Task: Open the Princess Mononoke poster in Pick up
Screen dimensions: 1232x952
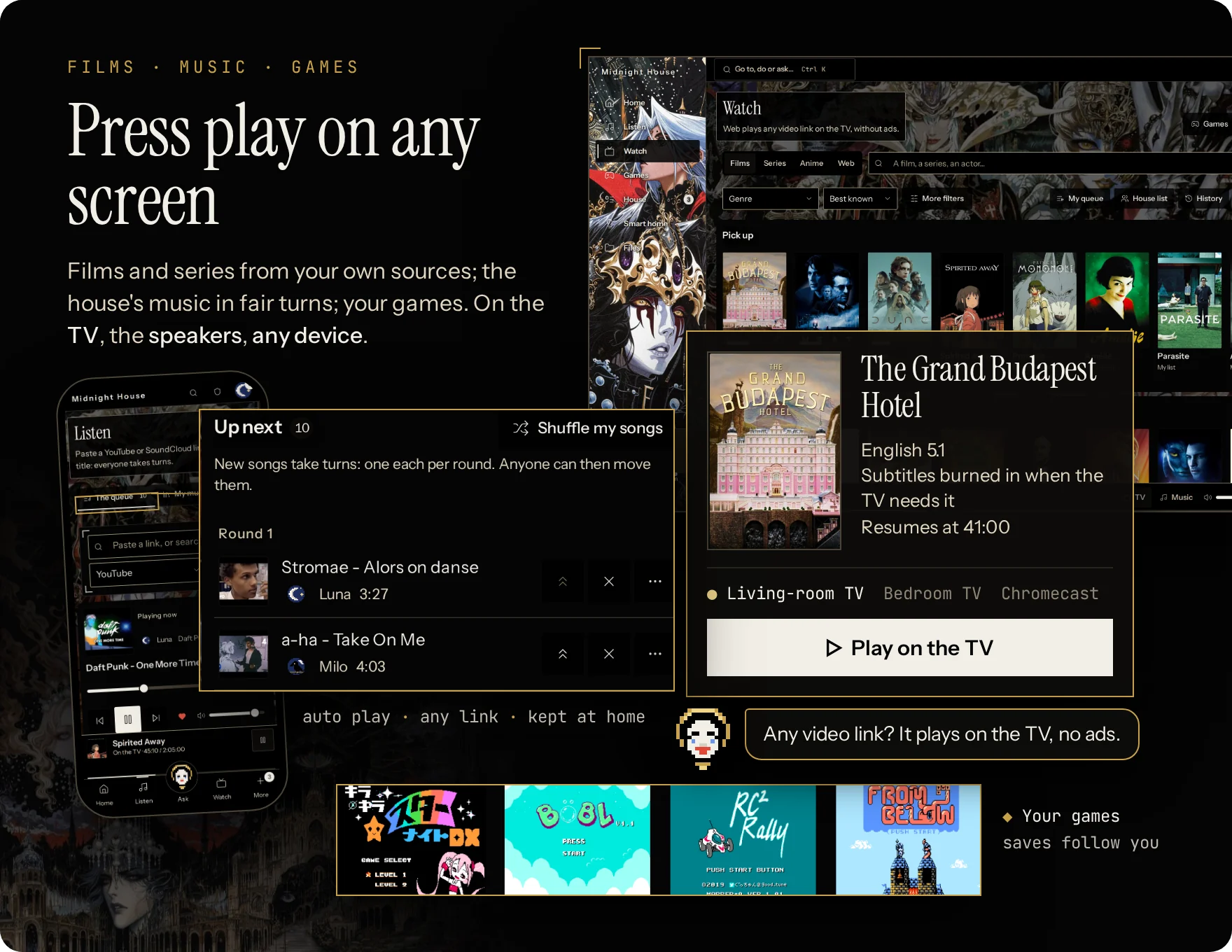Action: coord(1044,290)
